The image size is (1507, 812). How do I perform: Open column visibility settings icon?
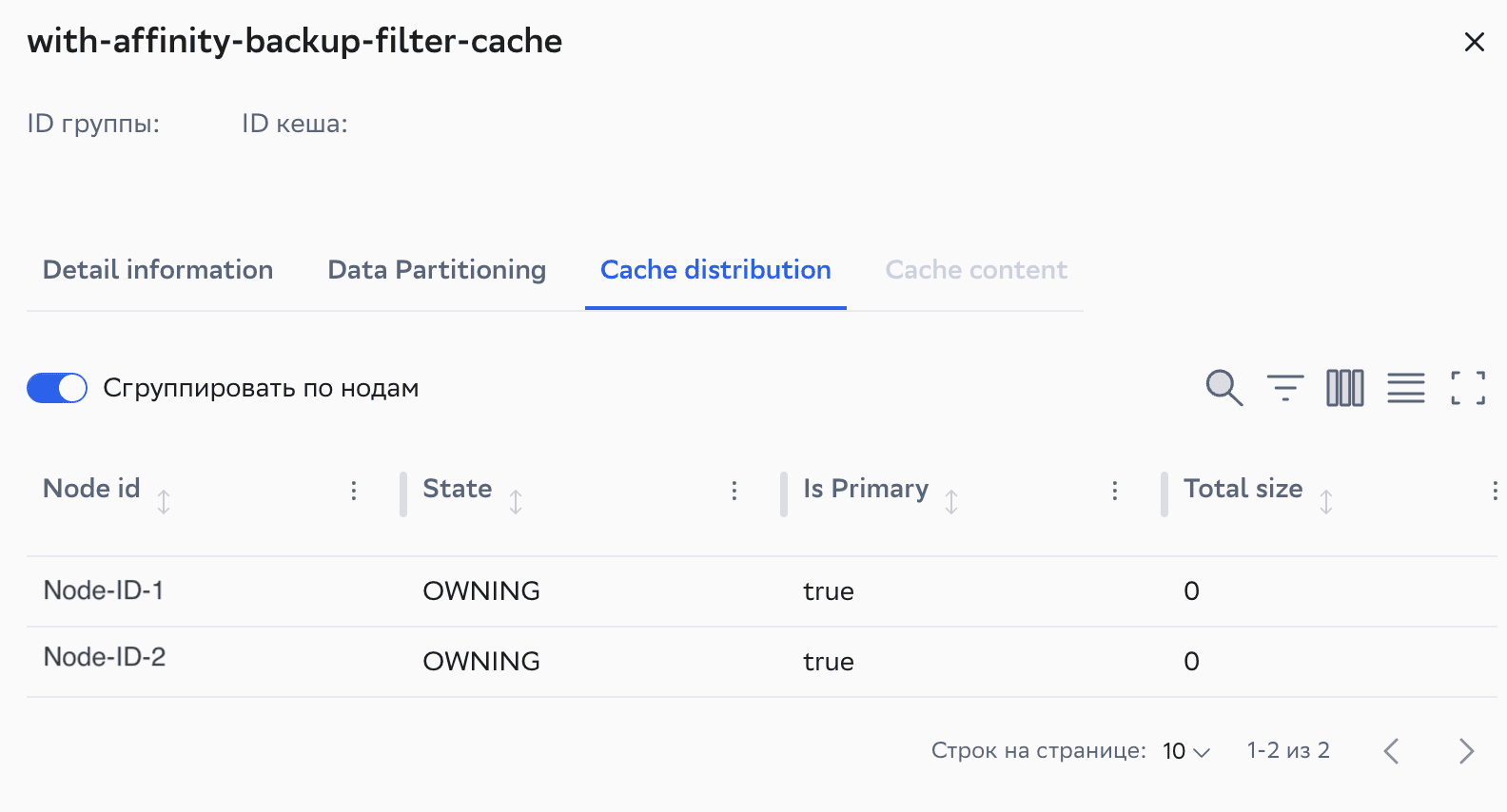click(x=1344, y=388)
